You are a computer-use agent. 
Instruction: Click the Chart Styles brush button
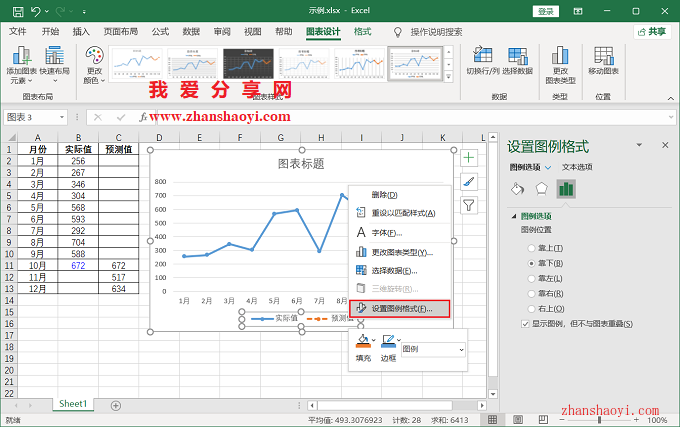tap(468, 182)
